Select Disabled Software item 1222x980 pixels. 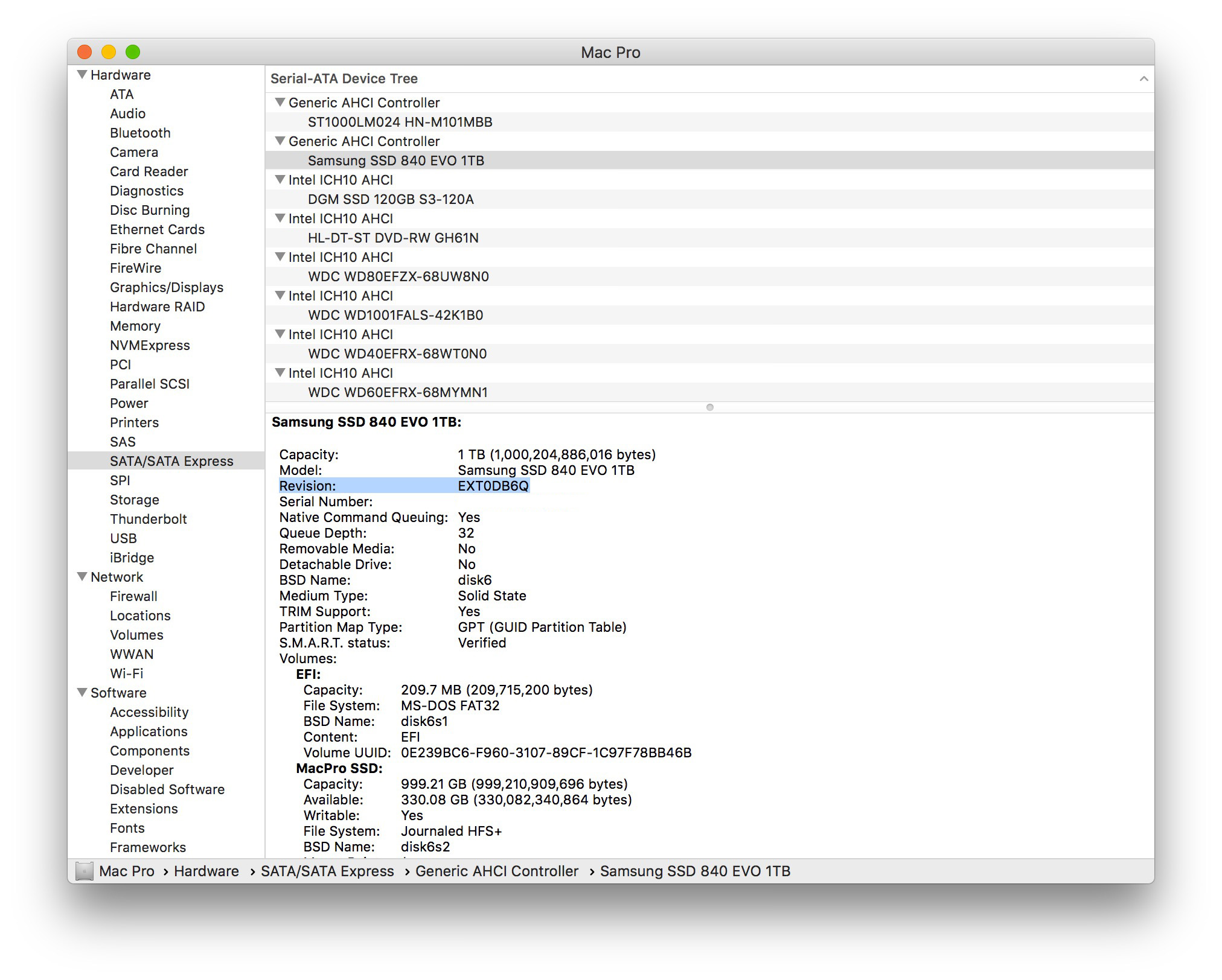(167, 789)
